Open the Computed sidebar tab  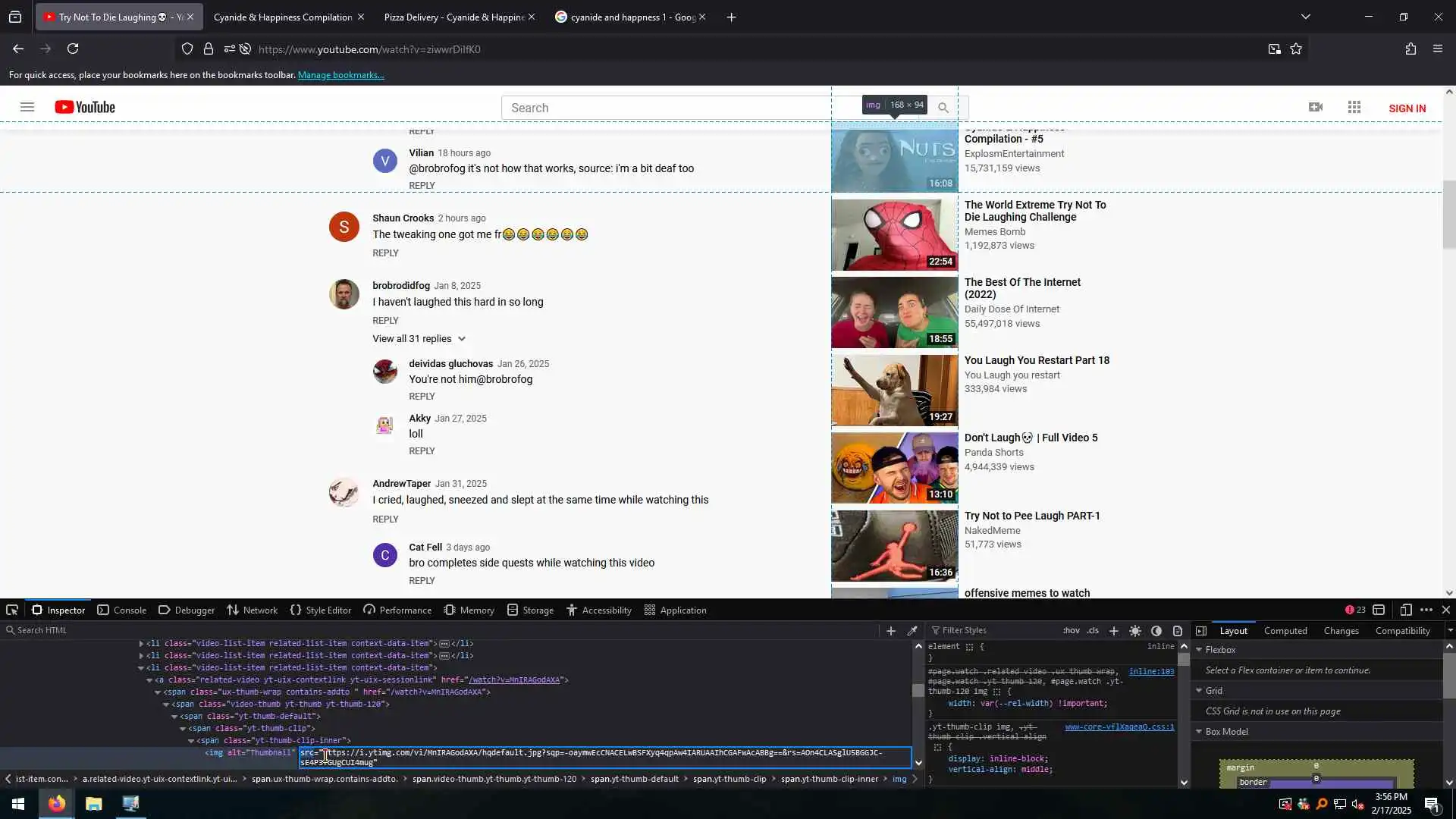pos(1285,630)
